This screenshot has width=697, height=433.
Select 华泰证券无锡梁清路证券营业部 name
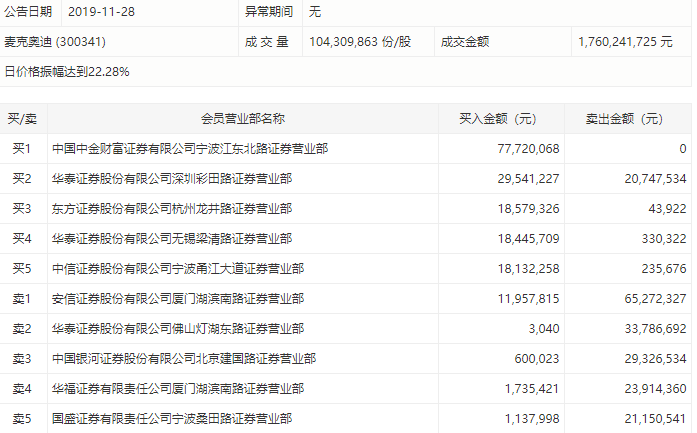click(172, 239)
